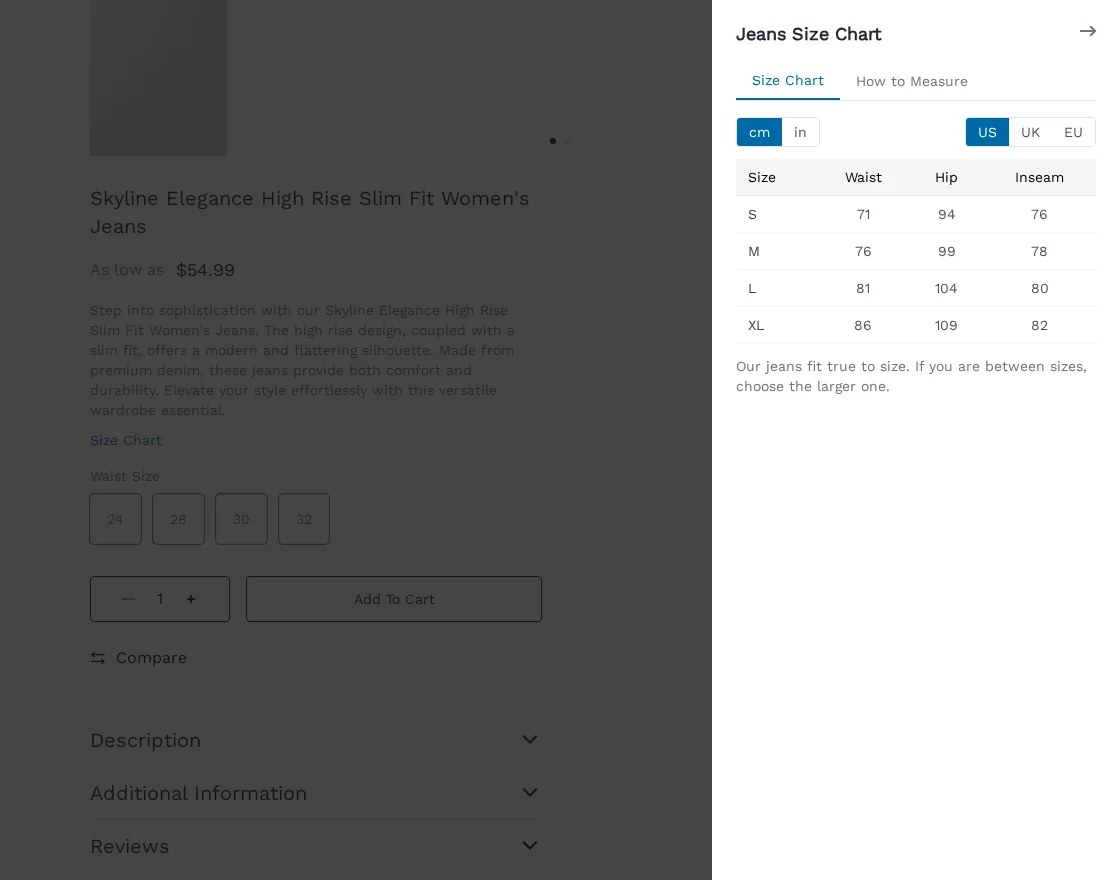This screenshot has height=880, width=1120.
Task: Decrease quantity with the minus icon
Action: 129,599
